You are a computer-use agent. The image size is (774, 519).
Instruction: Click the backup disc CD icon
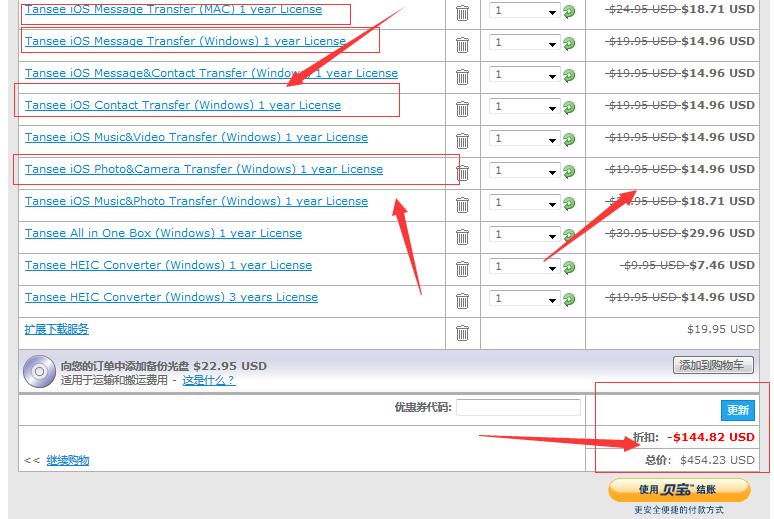[39, 371]
